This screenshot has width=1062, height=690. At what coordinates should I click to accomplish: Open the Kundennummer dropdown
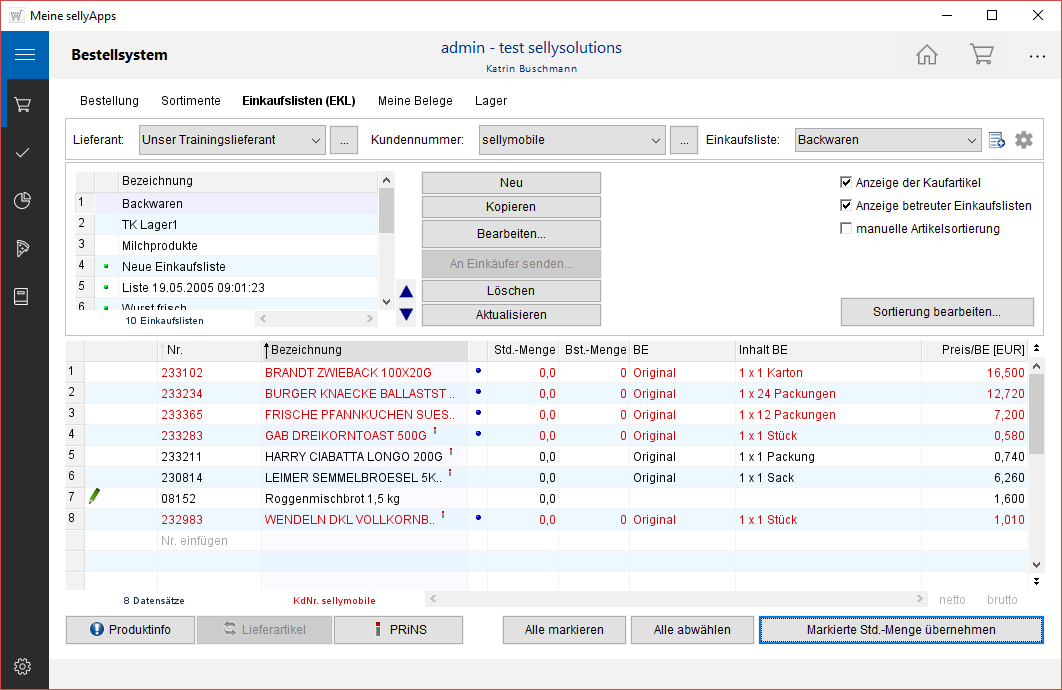click(656, 140)
